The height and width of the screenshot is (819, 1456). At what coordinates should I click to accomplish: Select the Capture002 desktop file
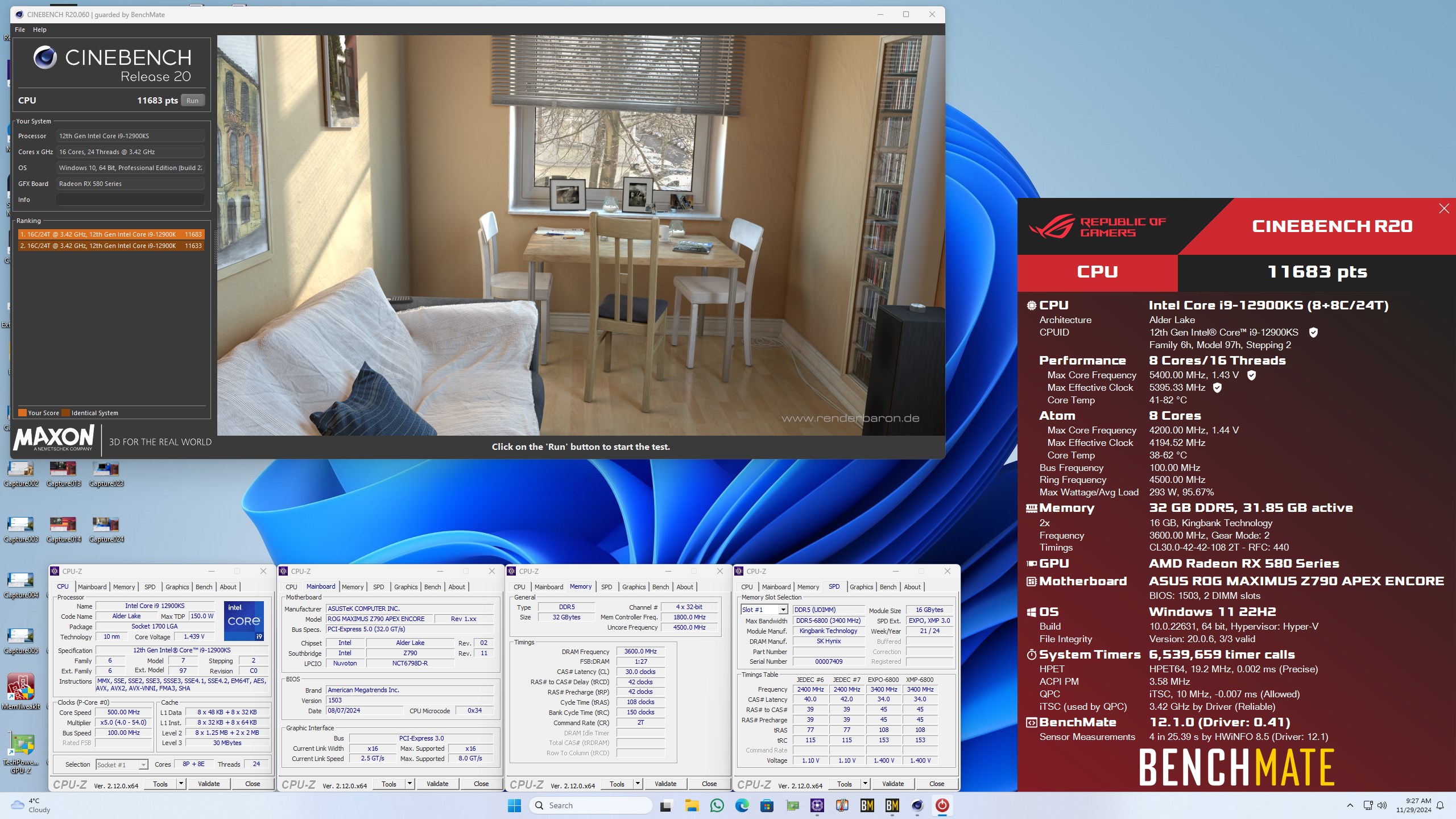21,474
